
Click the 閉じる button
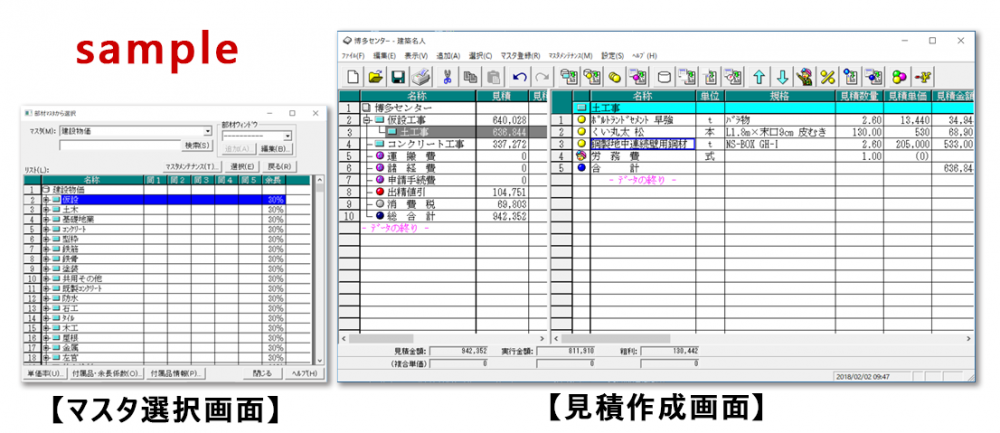pyautogui.click(x=263, y=373)
